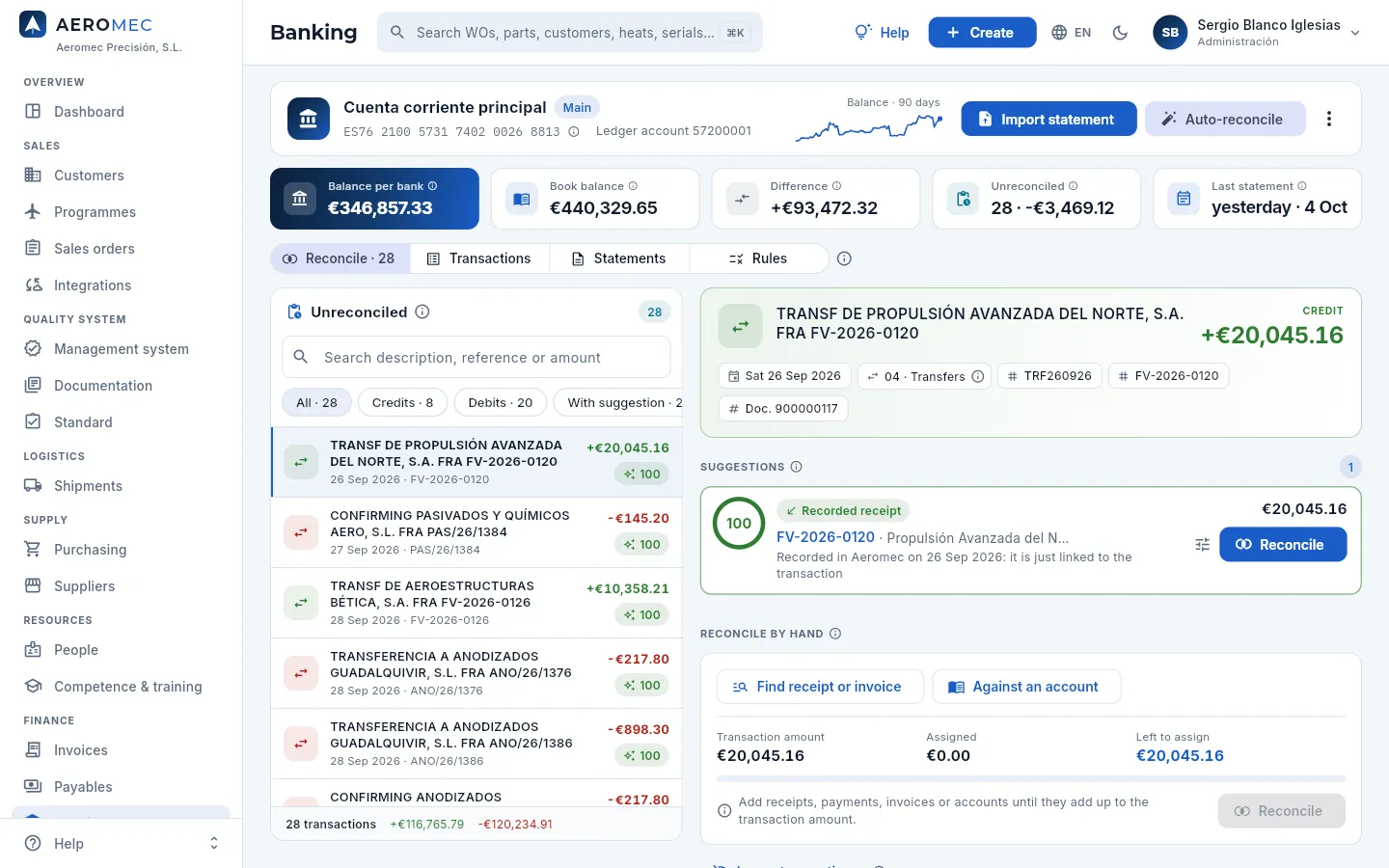Switch to the Transactions tab
Viewport: 1389px width, 868px height.
479,258
